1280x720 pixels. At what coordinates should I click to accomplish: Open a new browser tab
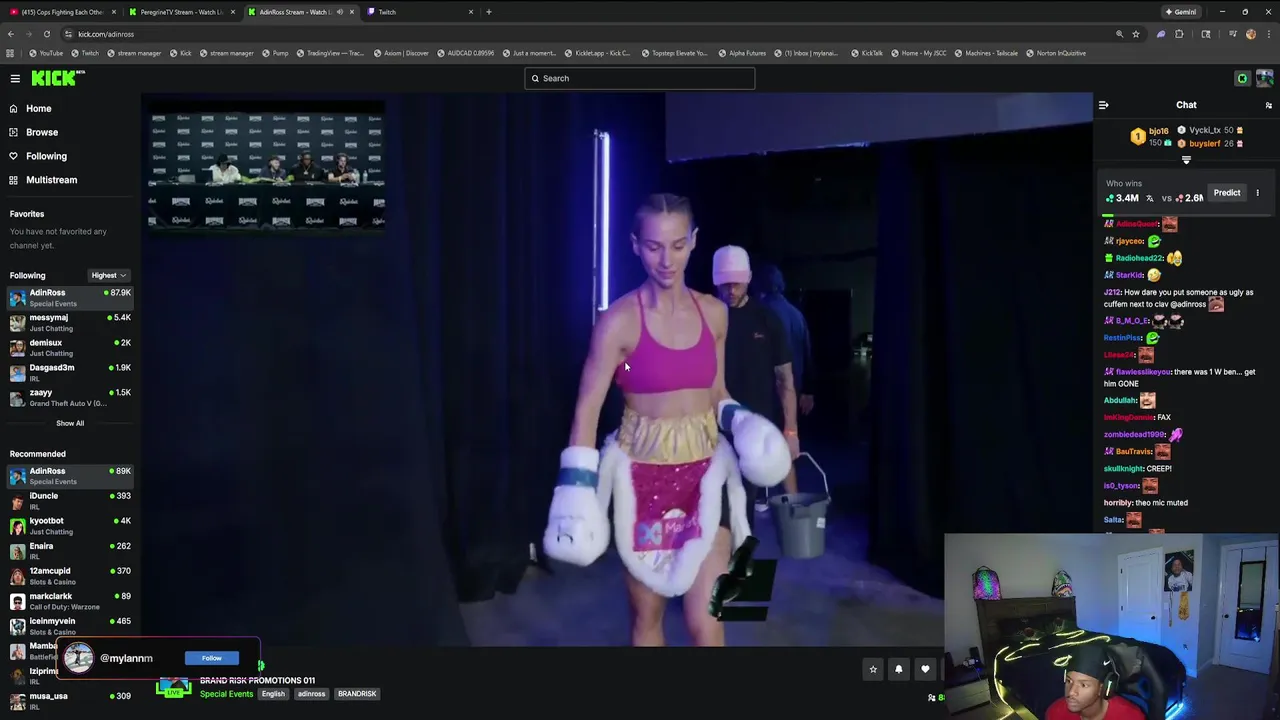tap(488, 12)
